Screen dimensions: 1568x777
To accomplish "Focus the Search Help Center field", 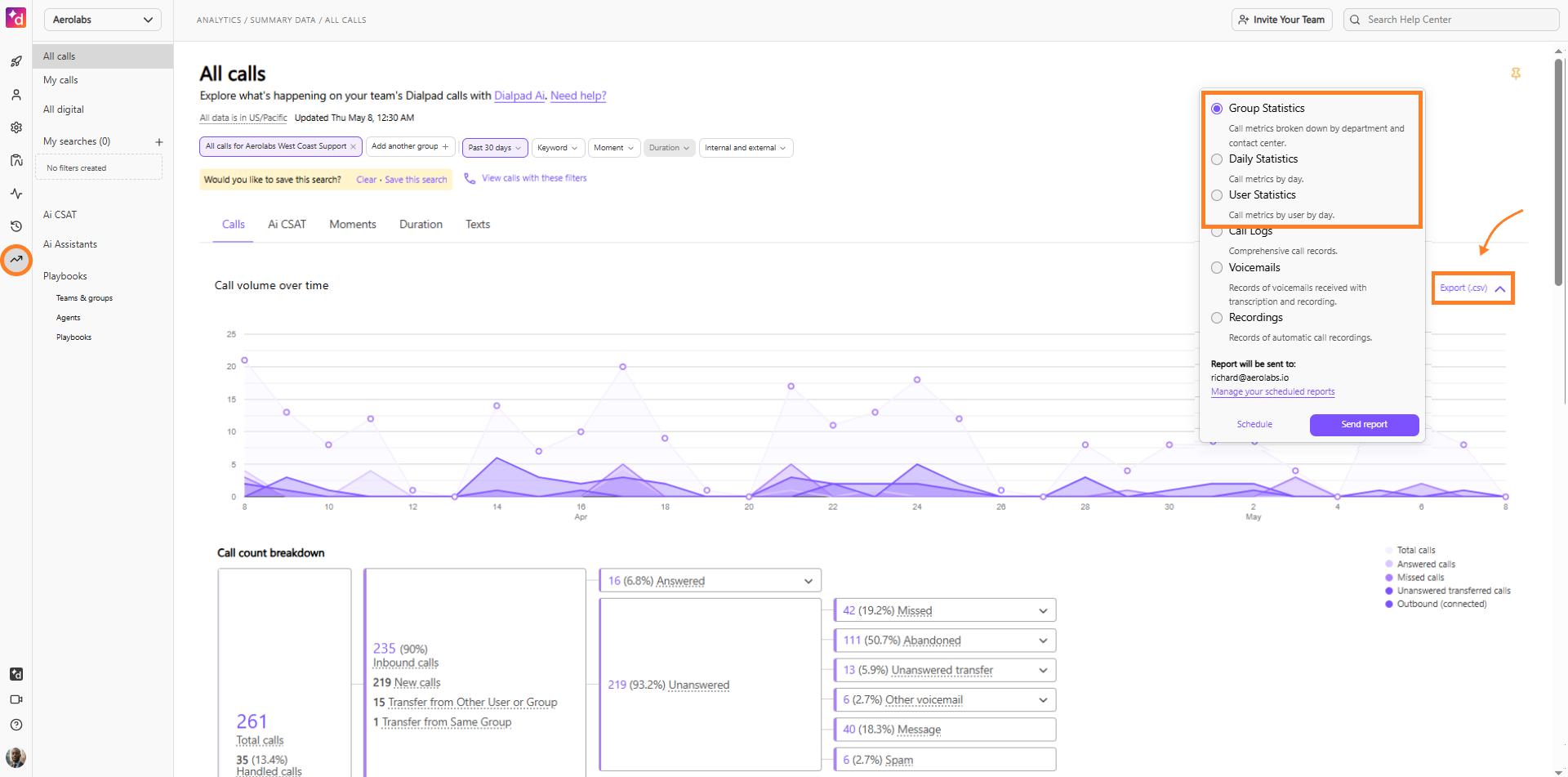I will tap(1451, 20).
